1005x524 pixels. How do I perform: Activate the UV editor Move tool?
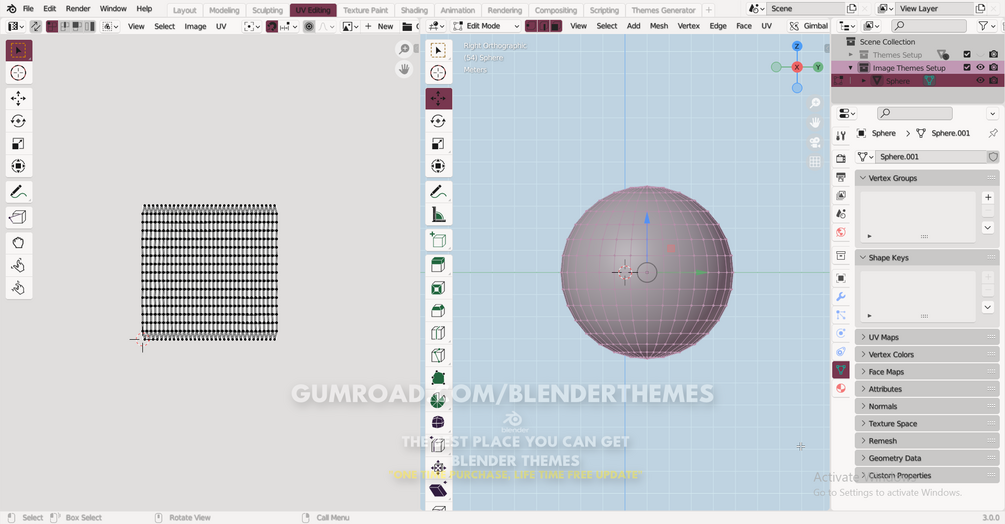(x=19, y=98)
